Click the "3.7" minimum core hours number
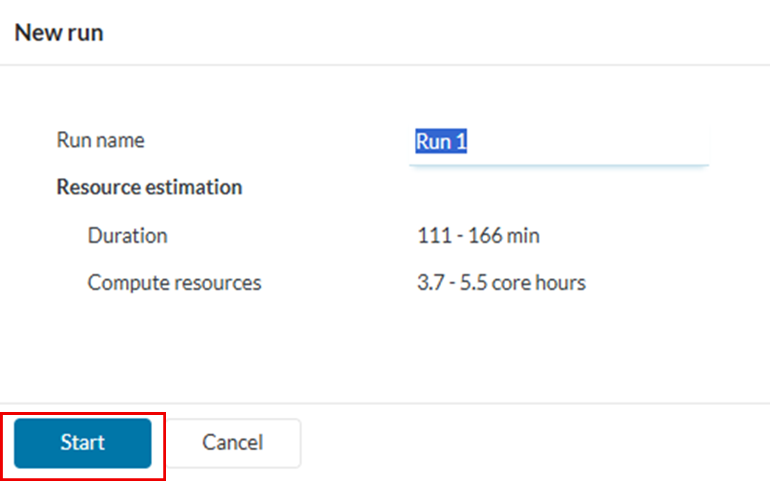The height and width of the screenshot is (481, 770). [430, 283]
